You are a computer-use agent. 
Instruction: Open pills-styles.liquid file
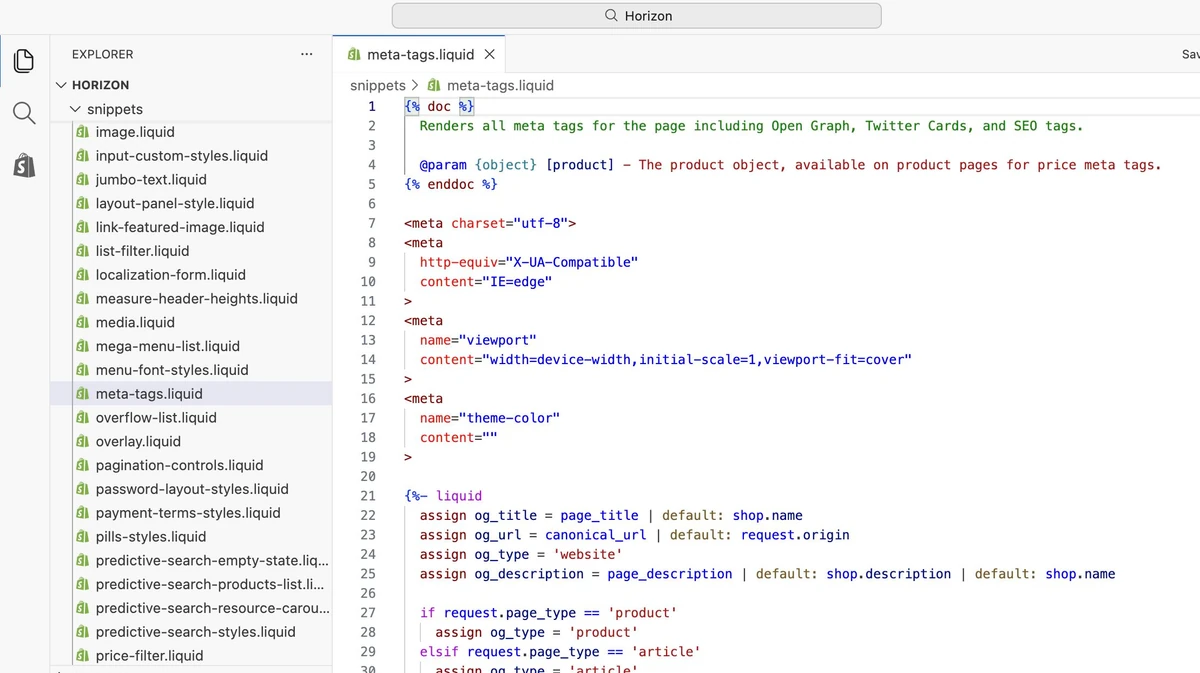[150, 537]
